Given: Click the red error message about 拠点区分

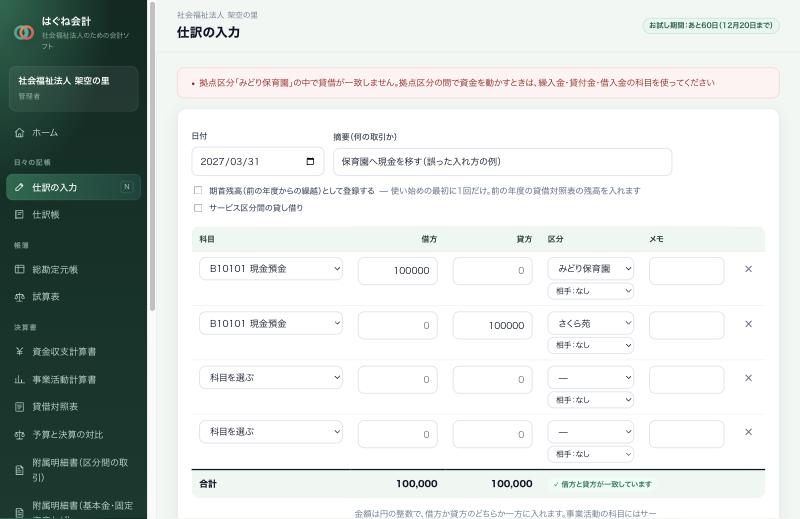Looking at the screenshot, I should point(478,83).
